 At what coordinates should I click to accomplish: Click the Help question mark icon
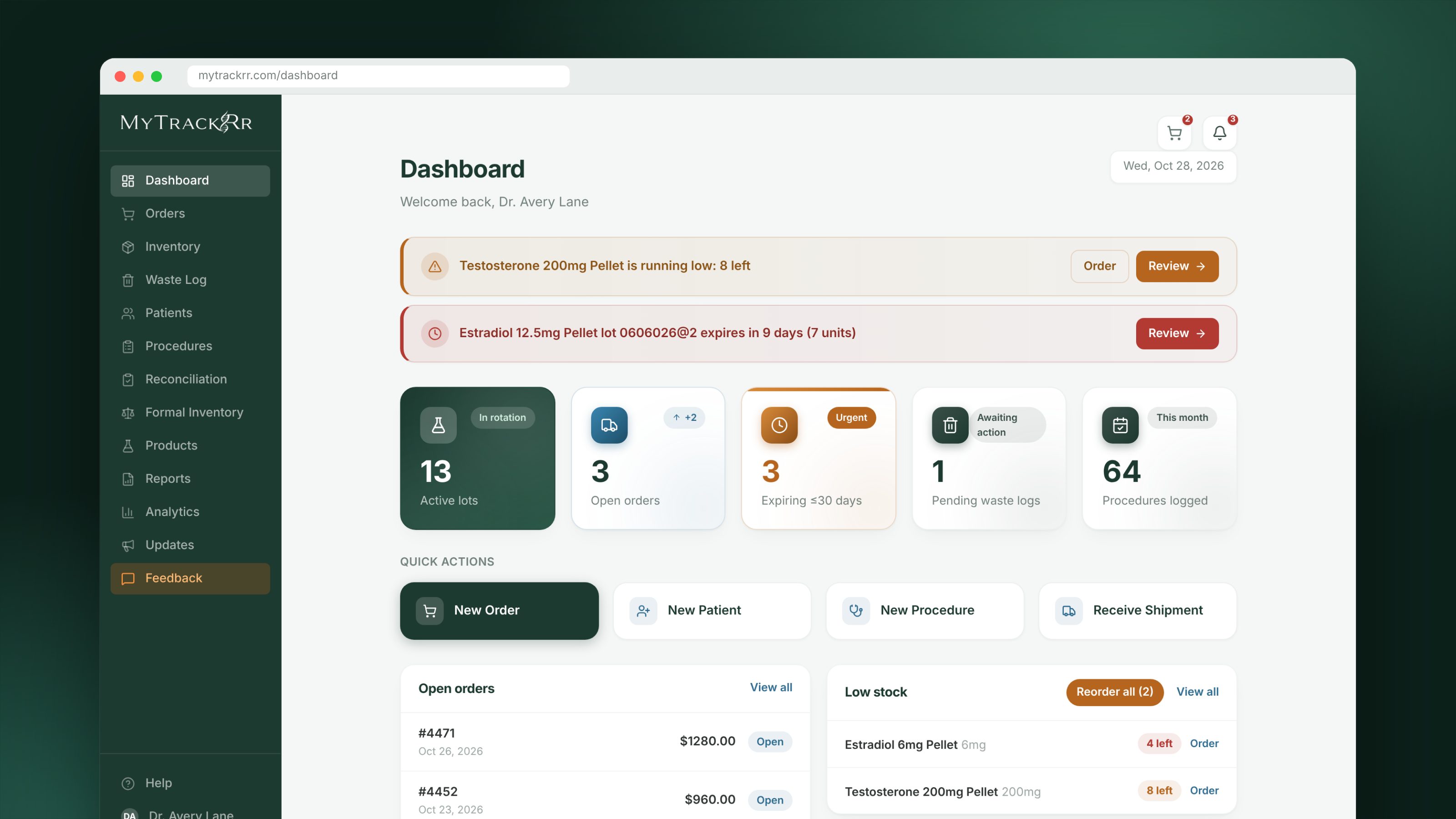click(128, 784)
